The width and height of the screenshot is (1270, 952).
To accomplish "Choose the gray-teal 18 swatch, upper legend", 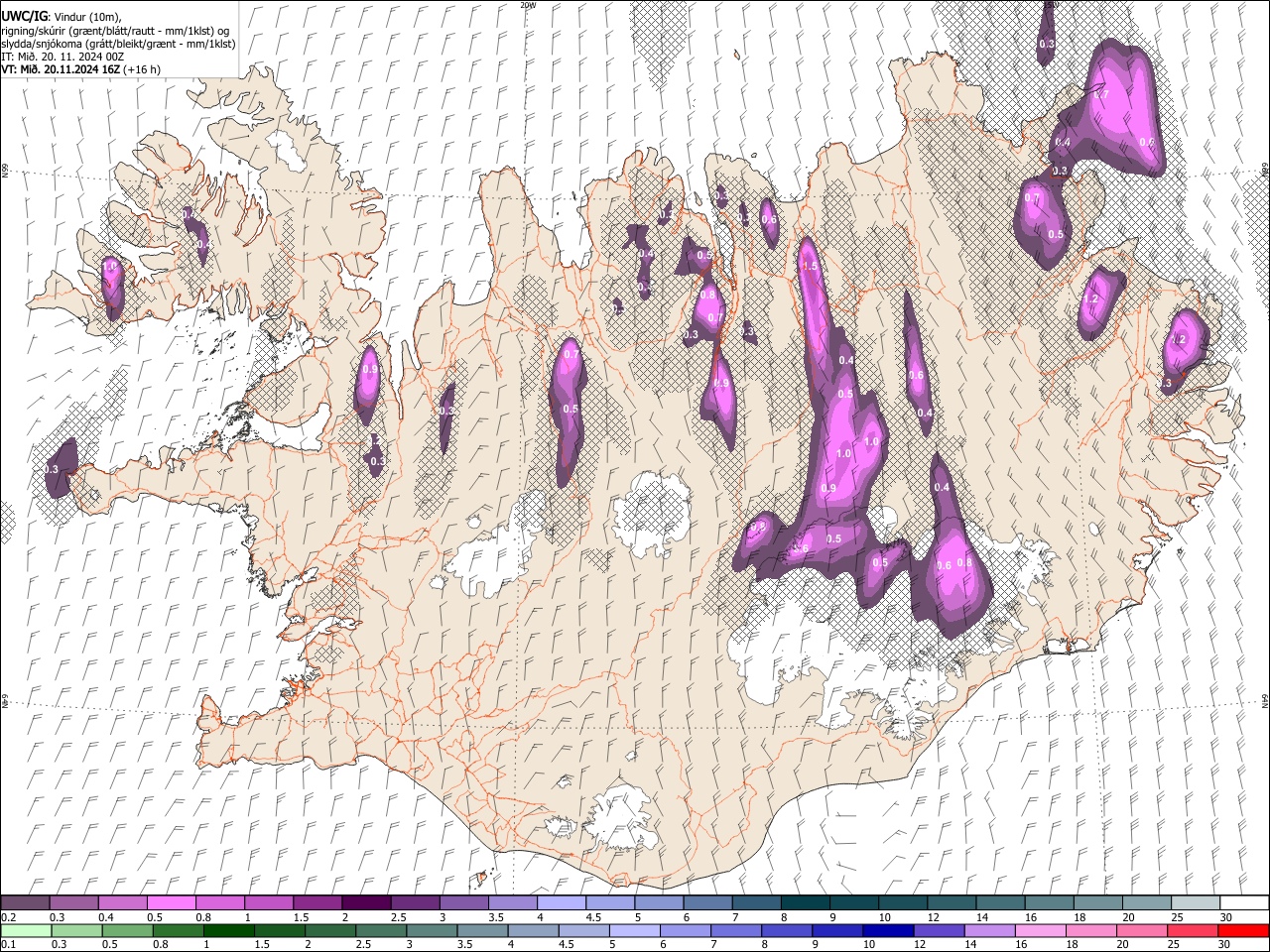I will pos(1098,902).
